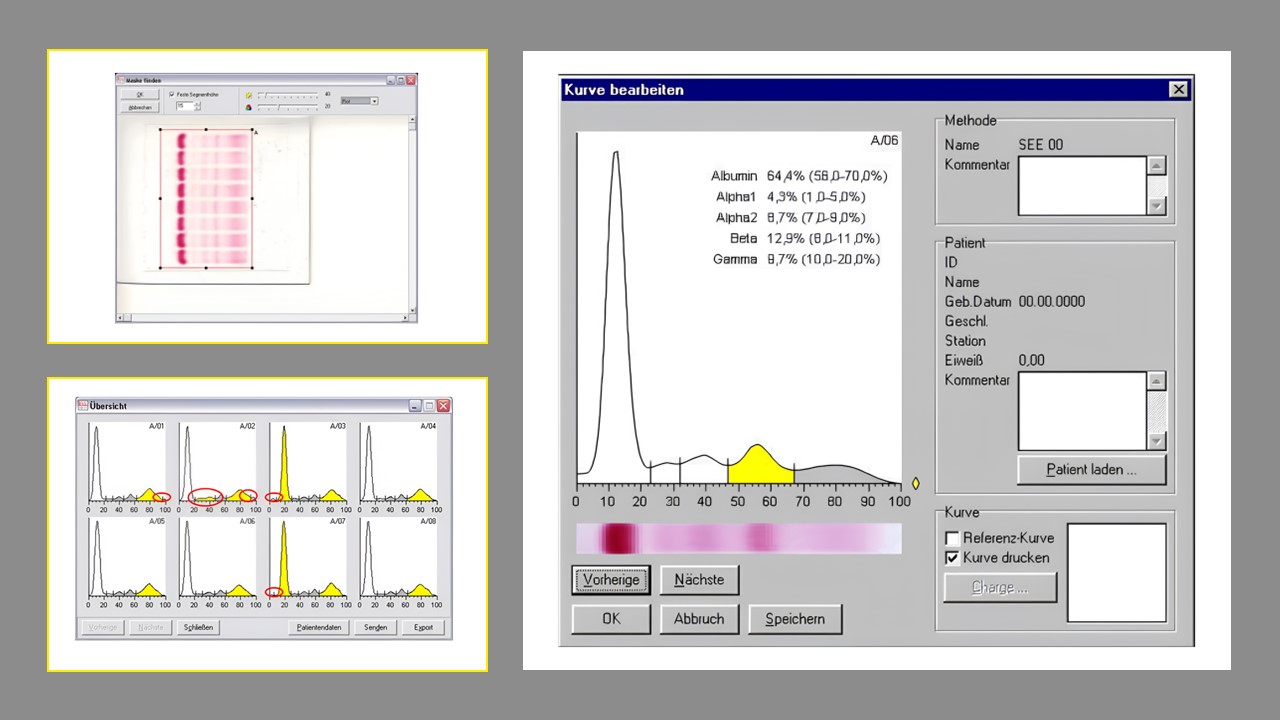The height and width of the screenshot is (720, 1280).
Task: Click scroll-up arrow in Methode Kommentar box
Action: 1156,166
